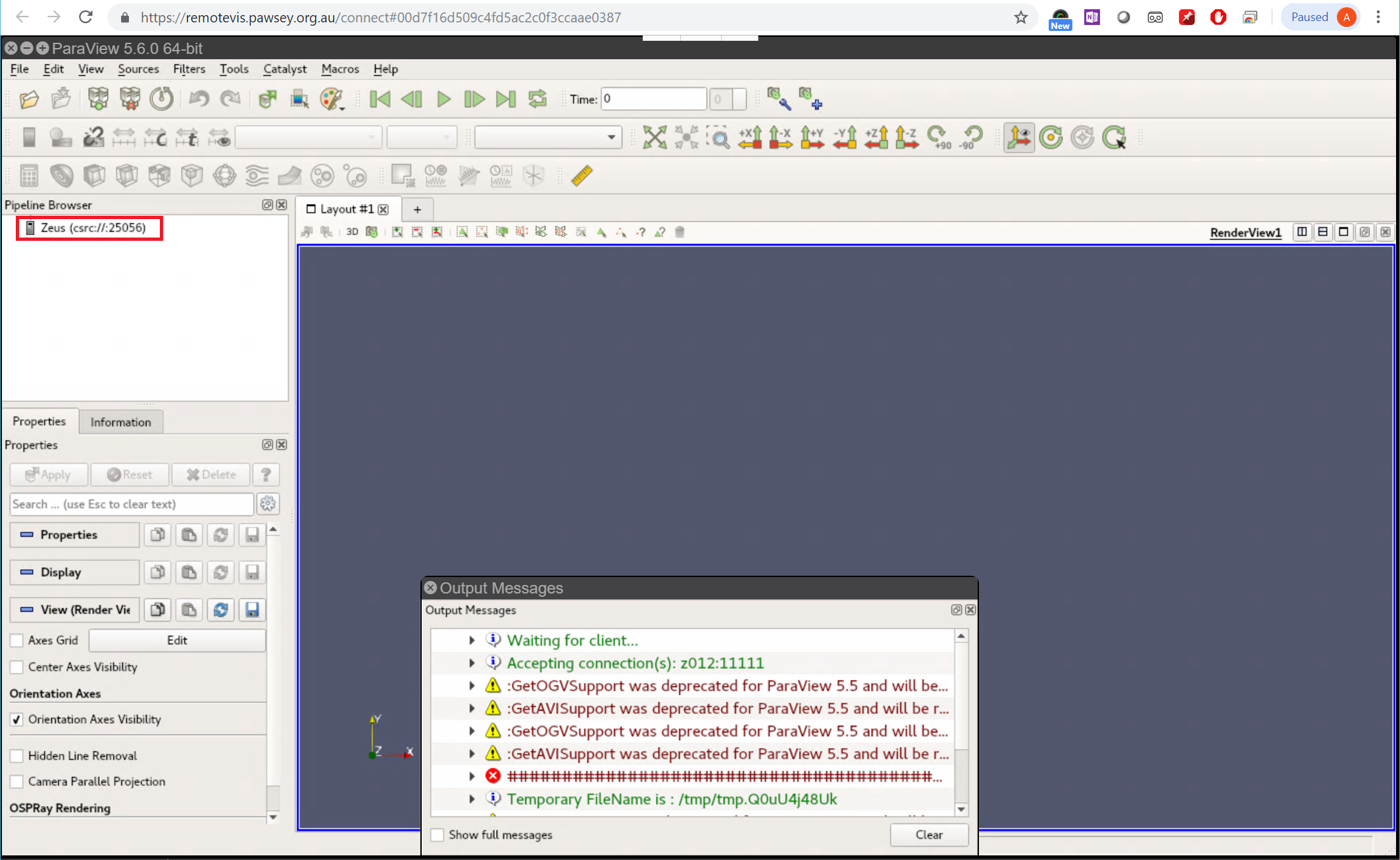The image size is (1400, 860).
Task: Enable the Axes Grid checkbox
Action: pyautogui.click(x=17, y=640)
